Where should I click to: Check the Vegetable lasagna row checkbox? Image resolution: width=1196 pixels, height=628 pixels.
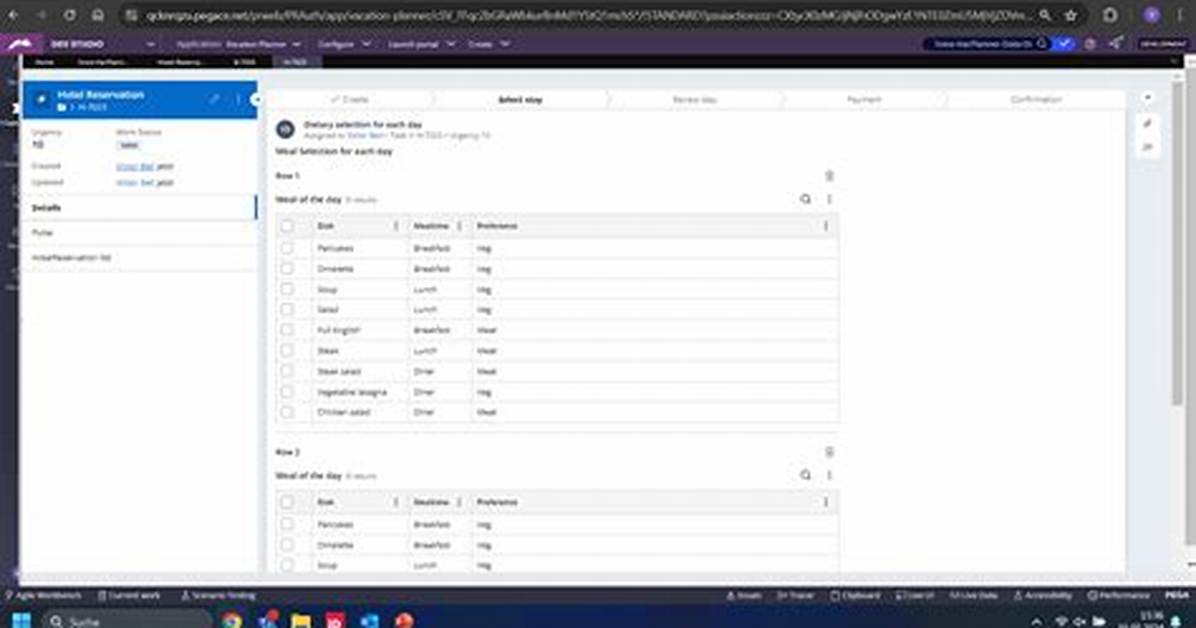point(287,391)
